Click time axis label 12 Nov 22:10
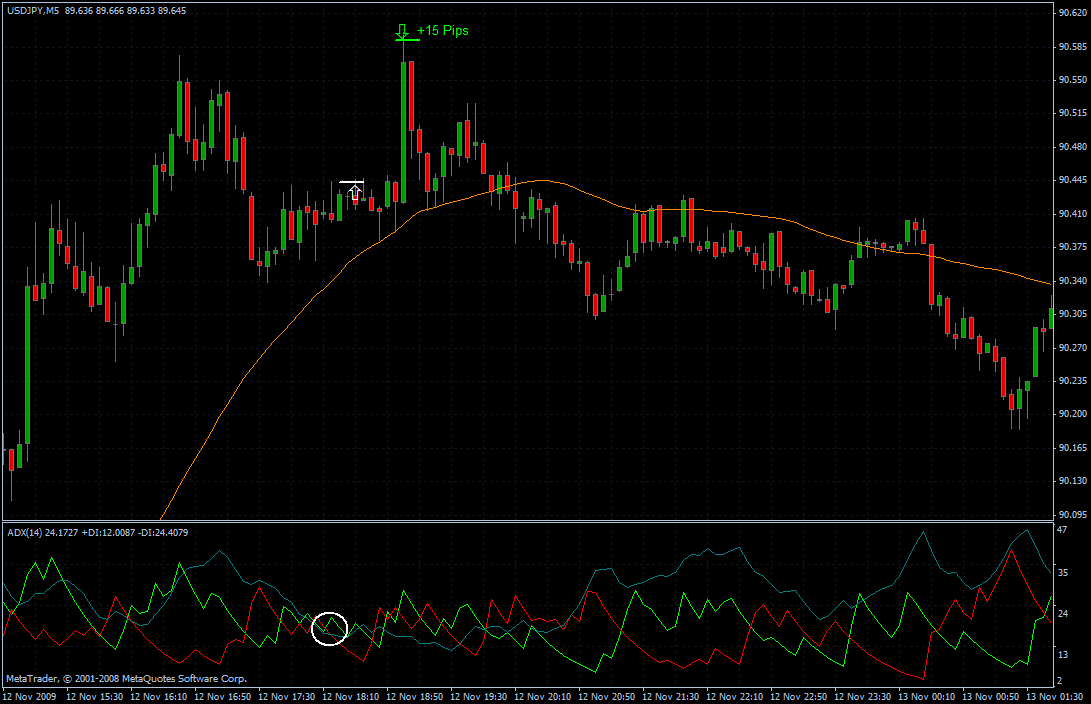The image size is (1091, 704). 735,696
